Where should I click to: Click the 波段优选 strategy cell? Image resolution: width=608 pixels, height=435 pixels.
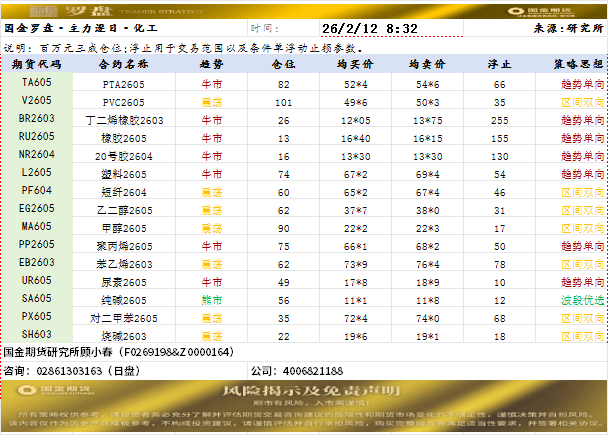coord(582,300)
